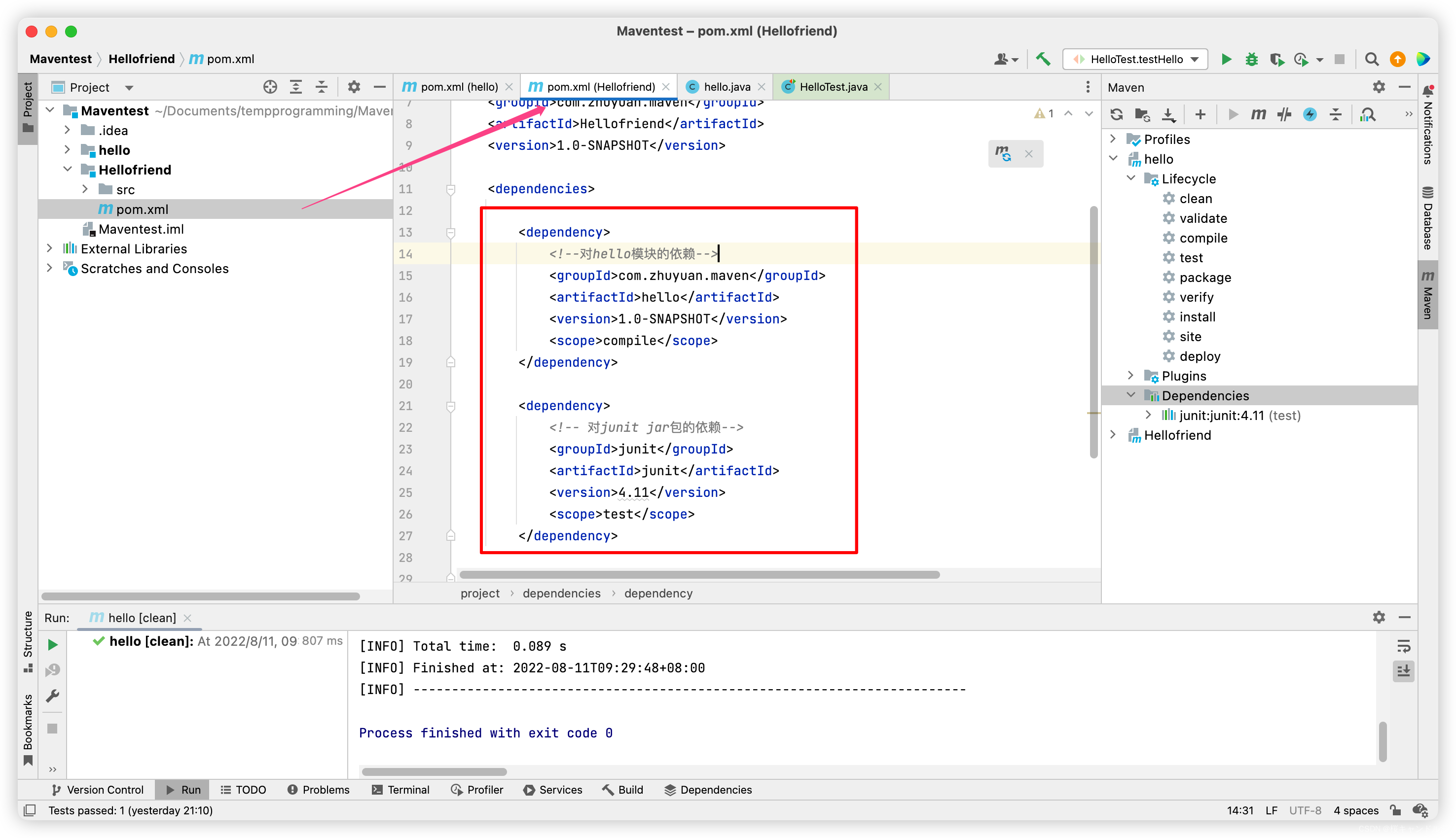The height and width of the screenshot is (838, 1456).
Task: Open Project panel options gear
Action: pyautogui.click(x=354, y=87)
